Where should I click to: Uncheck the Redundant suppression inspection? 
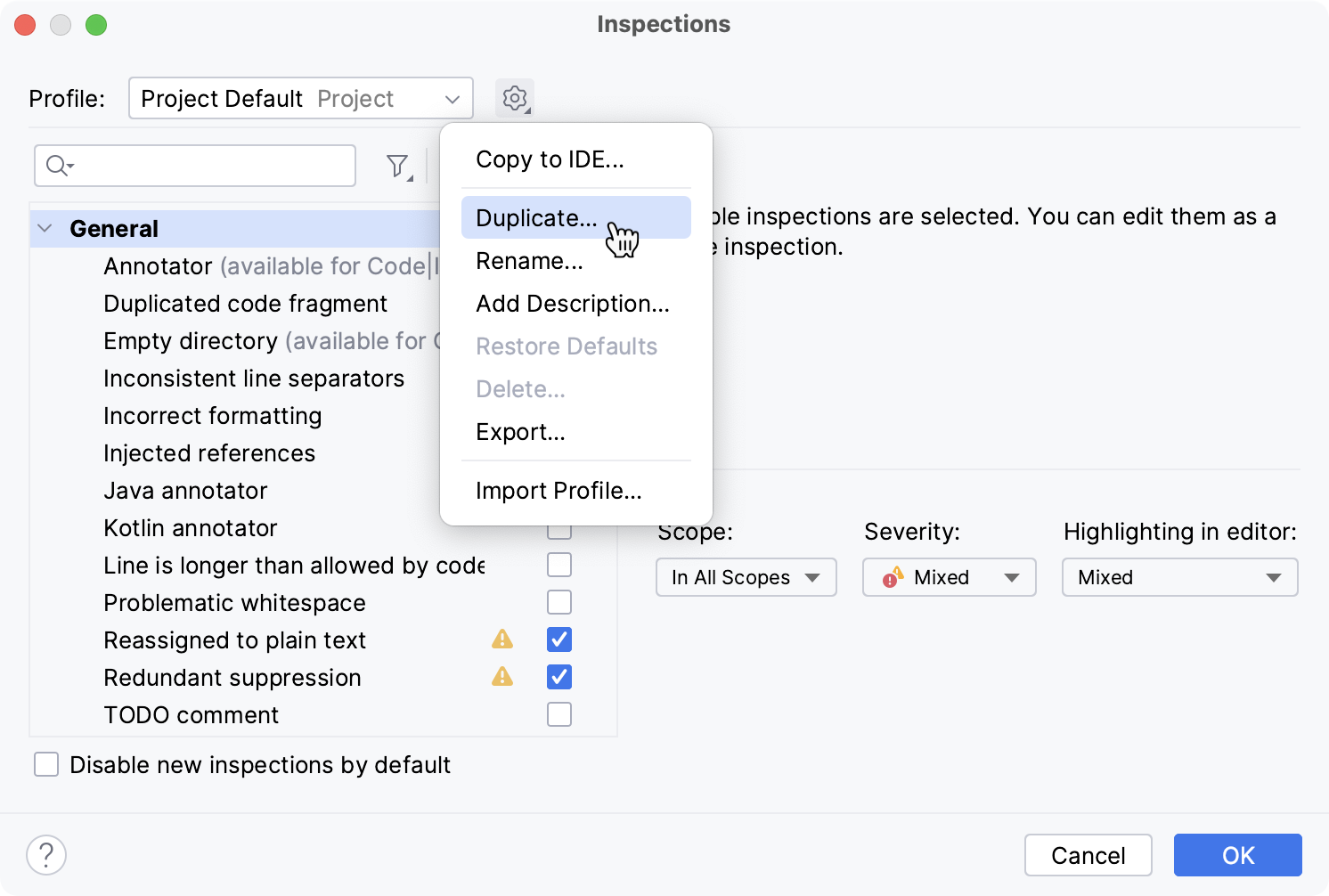tap(559, 677)
